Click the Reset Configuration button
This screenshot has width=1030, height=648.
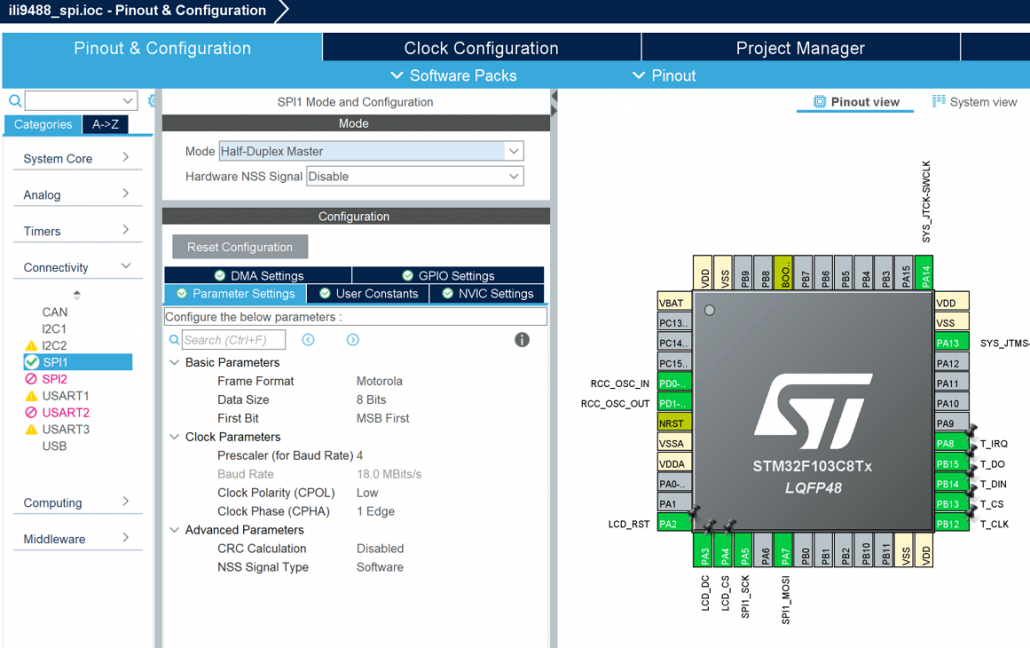[x=240, y=247]
